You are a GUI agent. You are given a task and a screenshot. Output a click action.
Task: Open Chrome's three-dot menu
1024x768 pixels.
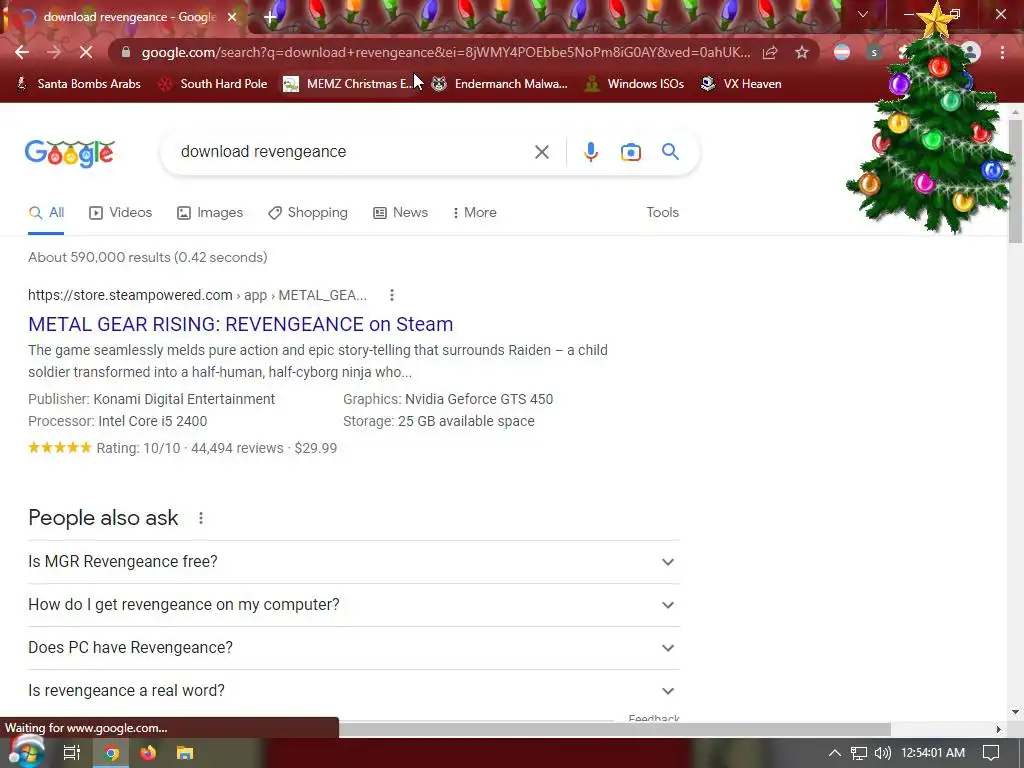coord(1002,52)
